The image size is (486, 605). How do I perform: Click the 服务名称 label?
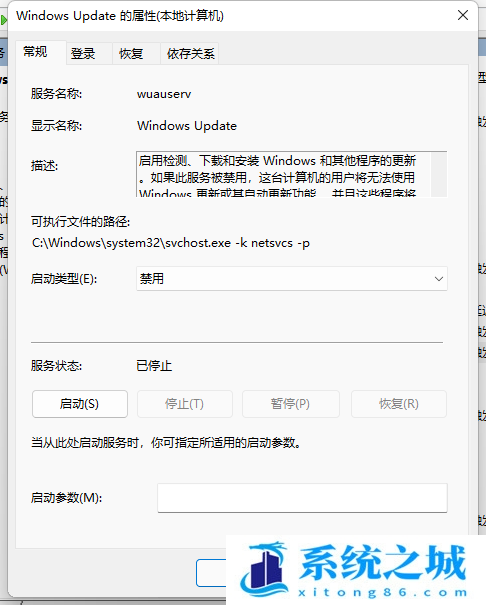pyautogui.click(x=56, y=94)
